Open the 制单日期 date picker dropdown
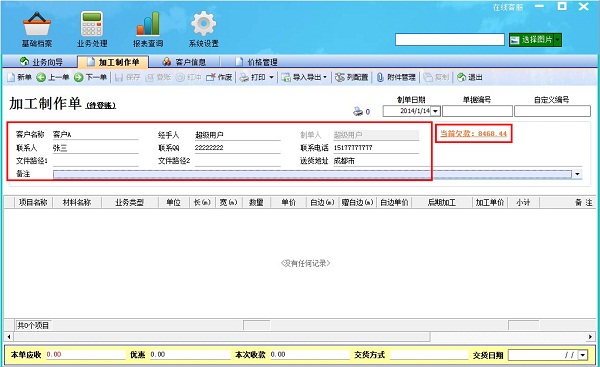The width and height of the screenshot is (600, 367). tap(435, 111)
